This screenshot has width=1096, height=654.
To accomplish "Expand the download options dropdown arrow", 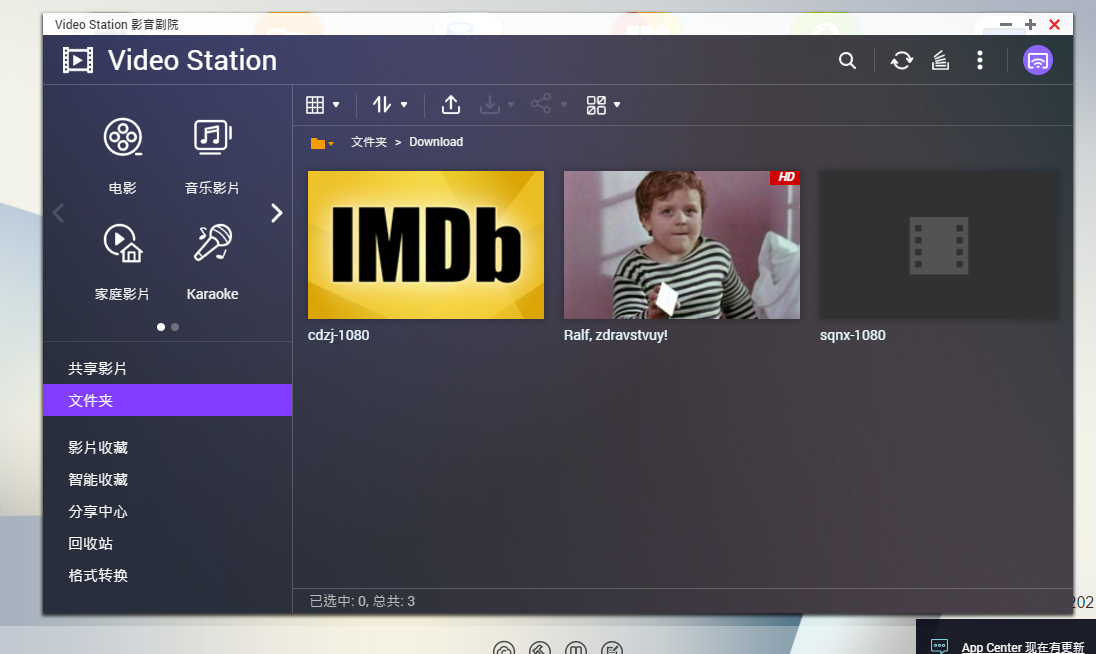I will coord(511,105).
